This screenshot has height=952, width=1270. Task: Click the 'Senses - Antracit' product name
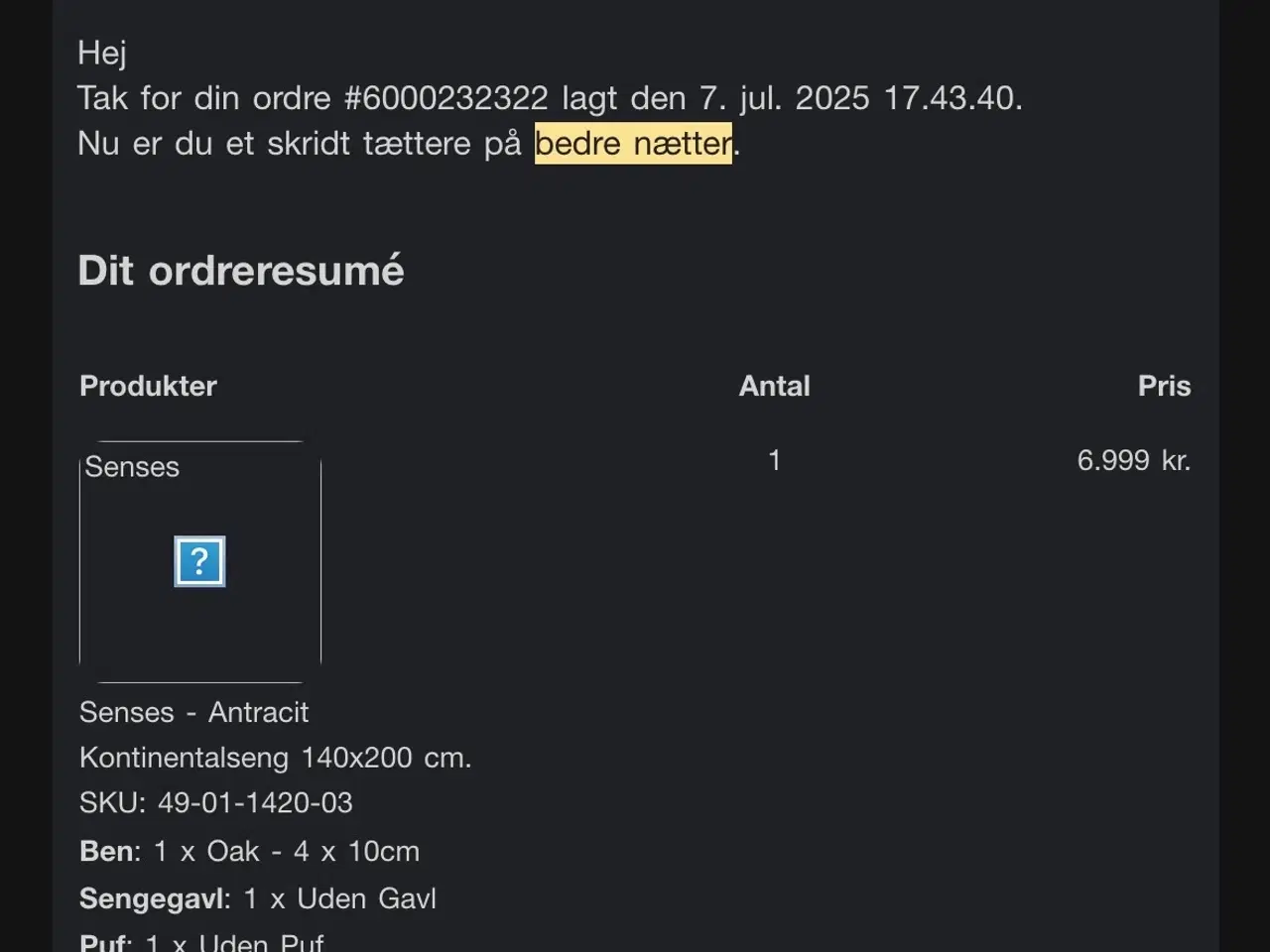(193, 712)
